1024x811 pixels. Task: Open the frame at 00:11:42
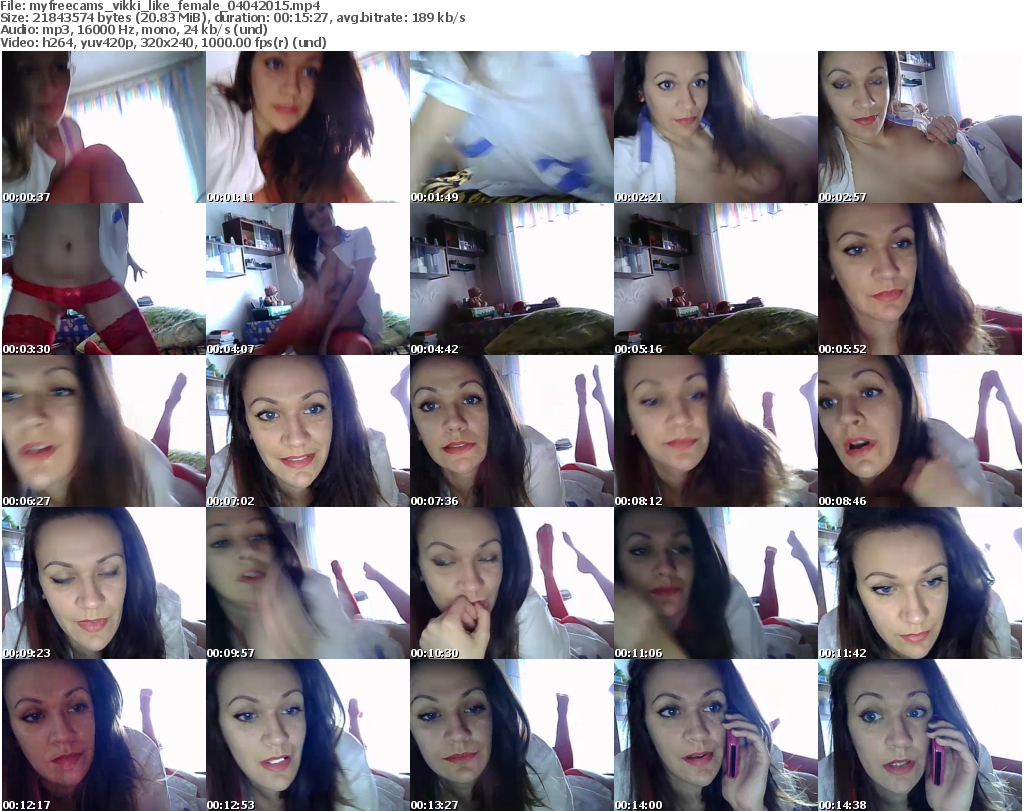click(919, 583)
